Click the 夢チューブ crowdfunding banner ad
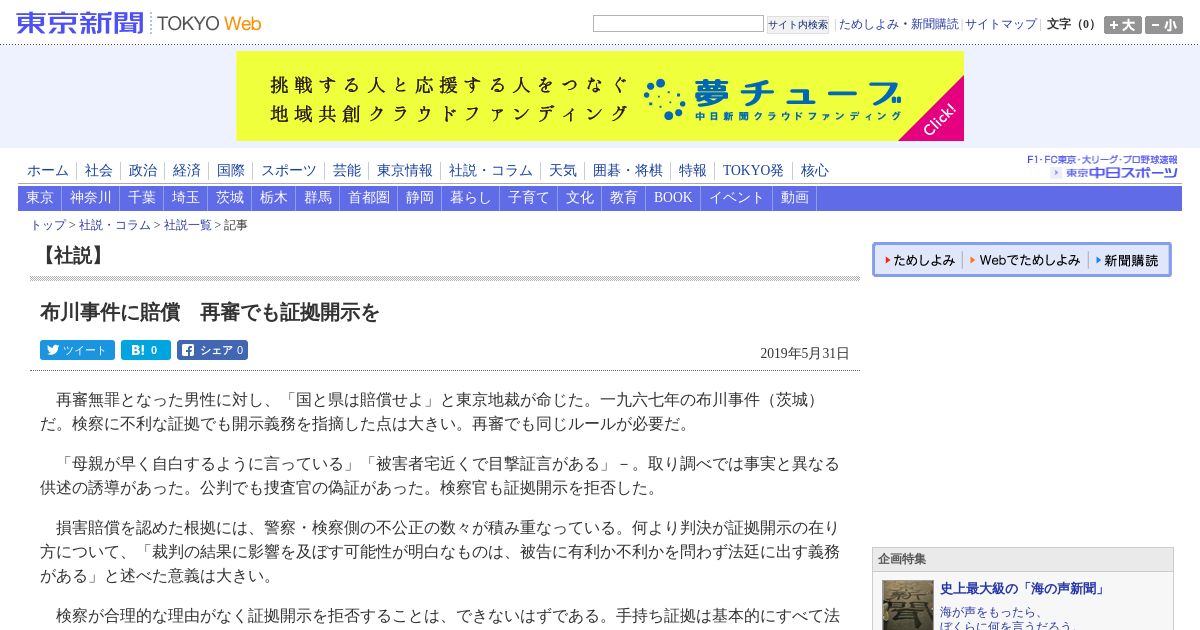The width and height of the screenshot is (1200, 630). click(600, 96)
